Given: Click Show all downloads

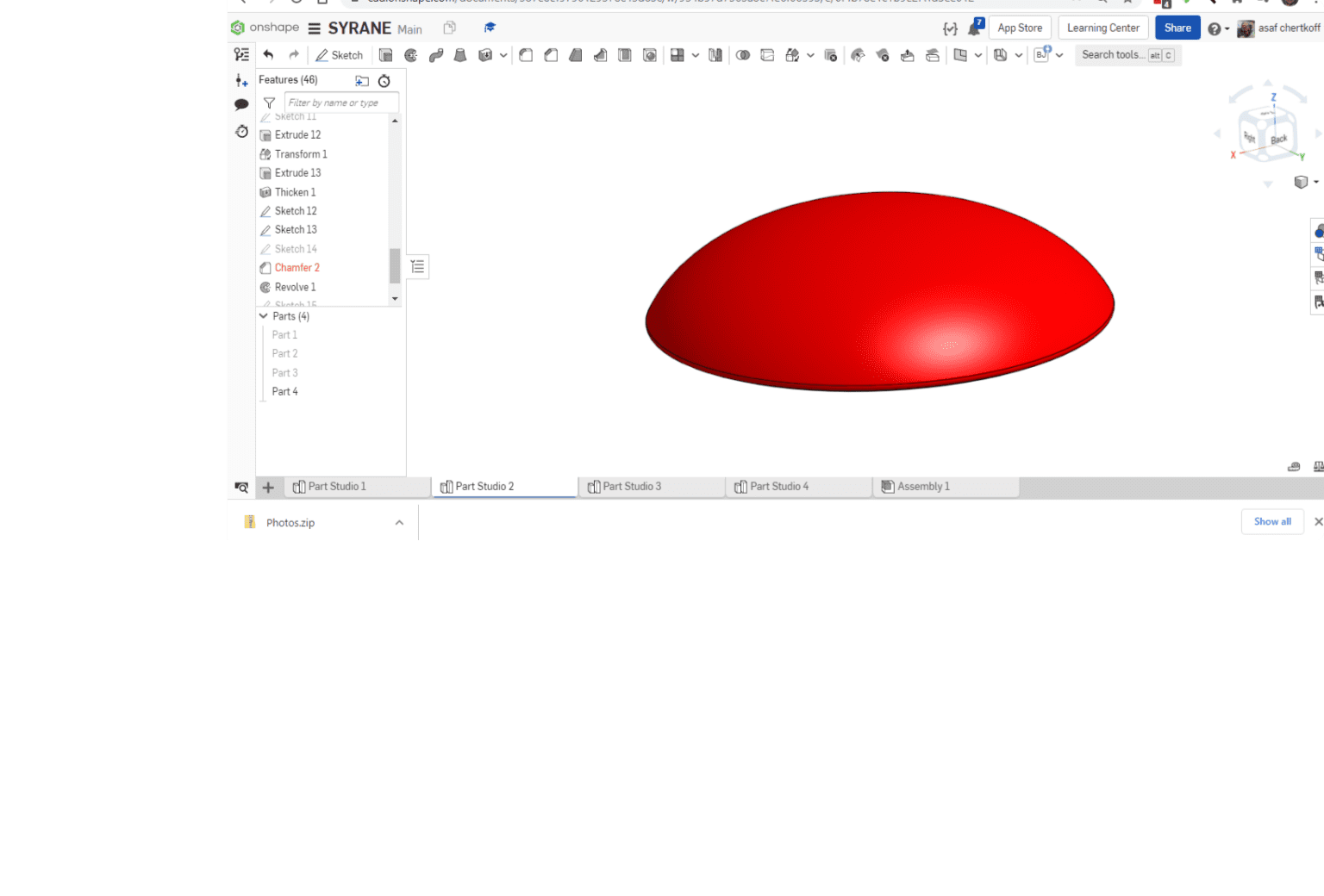Looking at the screenshot, I should tap(1272, 522).
